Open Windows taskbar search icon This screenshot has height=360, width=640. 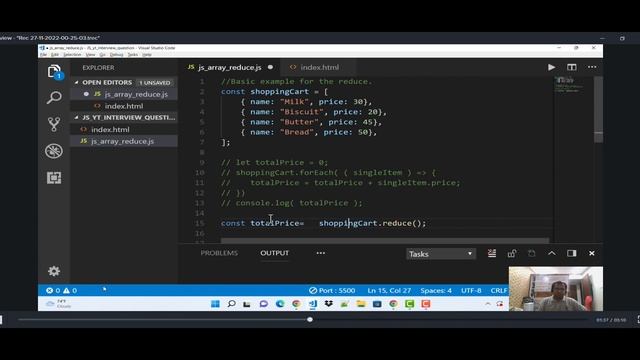231,304
